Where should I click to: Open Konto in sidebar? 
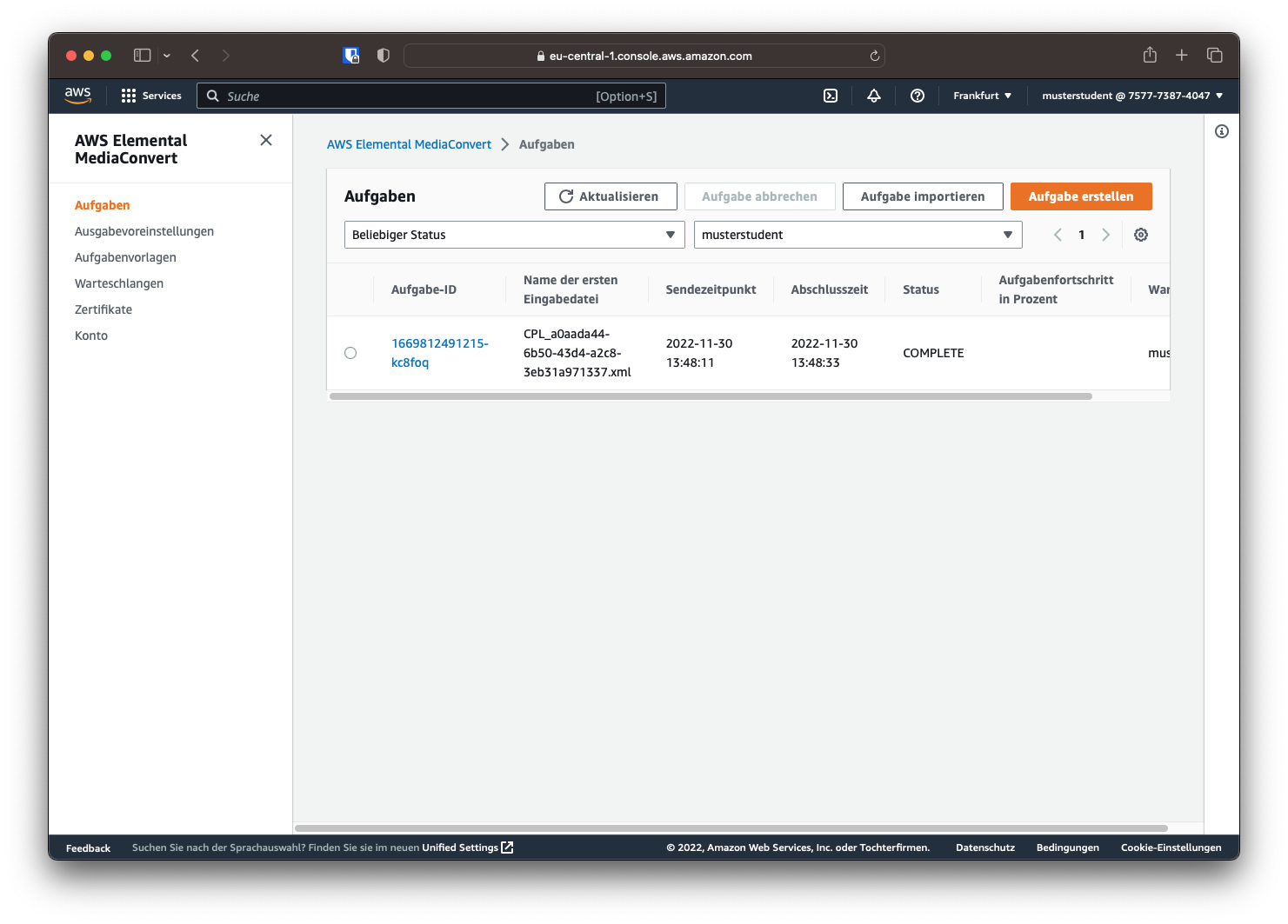coord(91,336)
